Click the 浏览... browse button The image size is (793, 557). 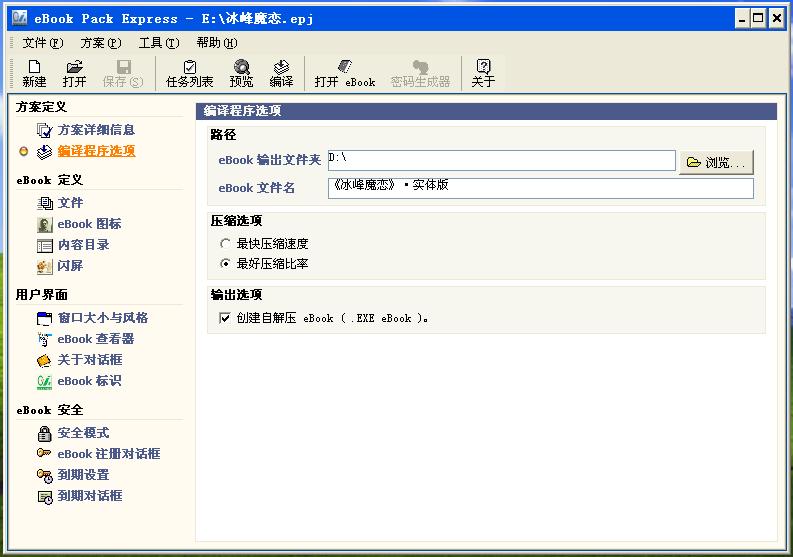716,162
